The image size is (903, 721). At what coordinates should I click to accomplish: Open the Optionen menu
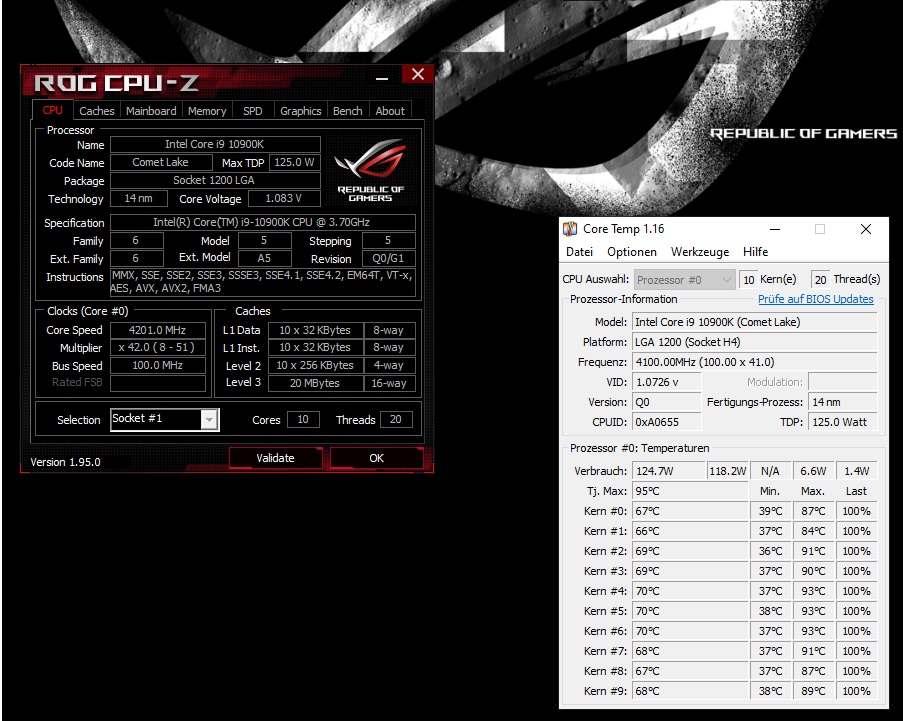coord(632,252)
